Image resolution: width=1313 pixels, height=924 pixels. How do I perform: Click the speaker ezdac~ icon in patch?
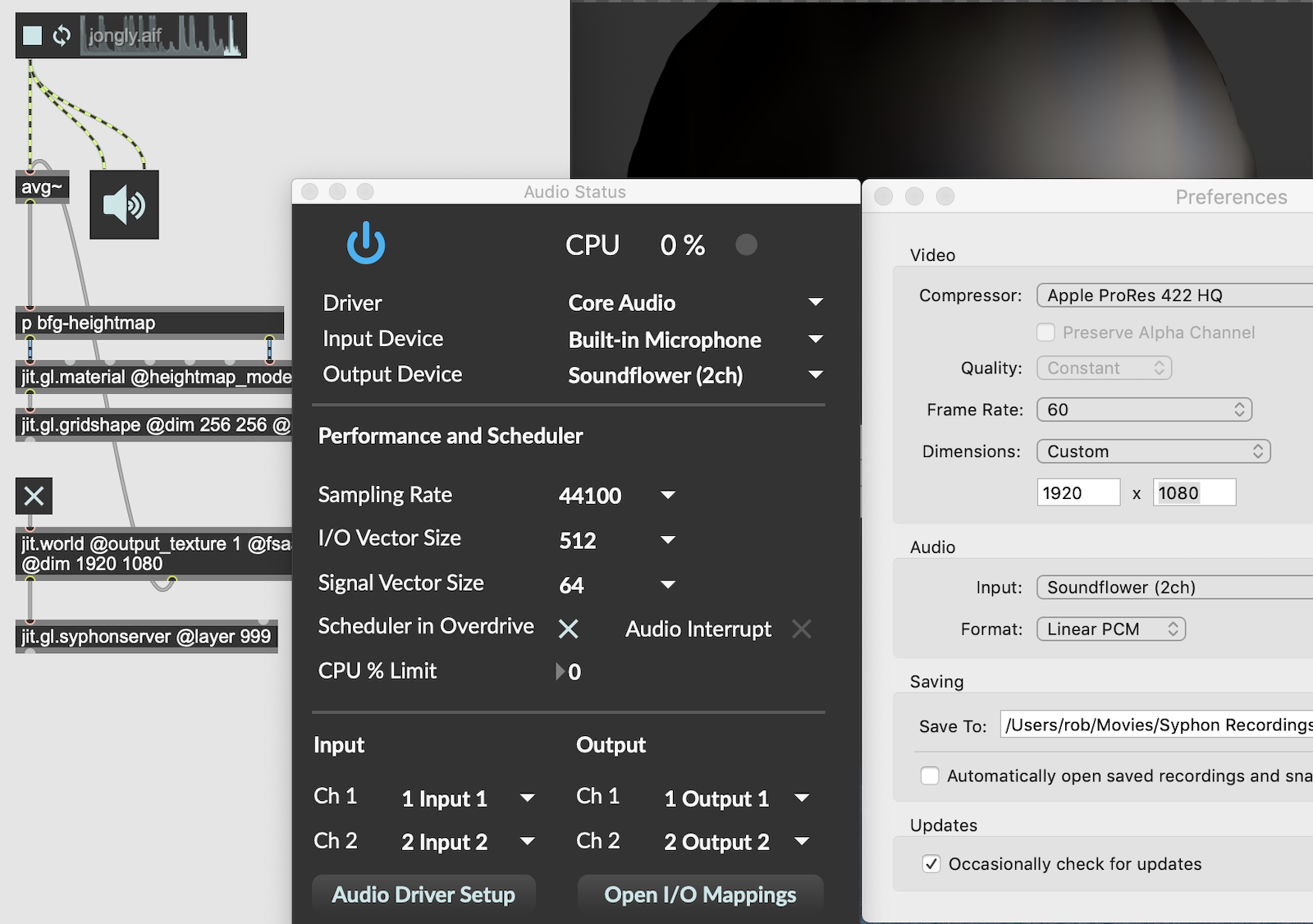(x=124, y=205)
